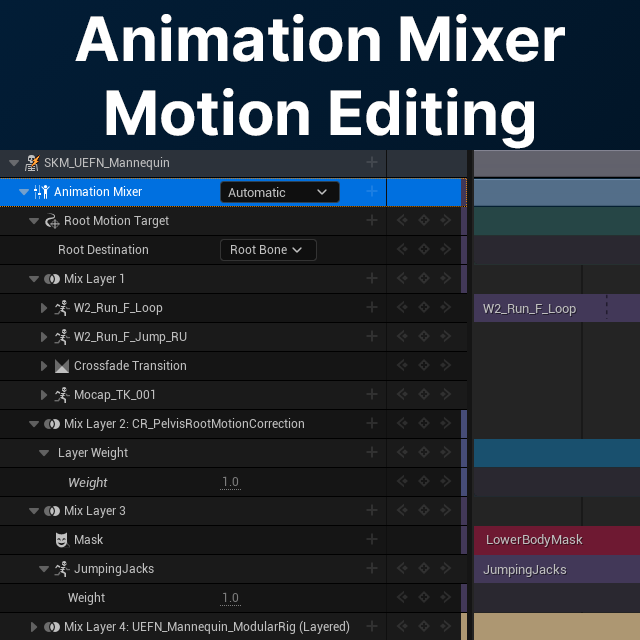Expand the Crossfade Transition row
The image size is (640, 640).
pos(44,366)
